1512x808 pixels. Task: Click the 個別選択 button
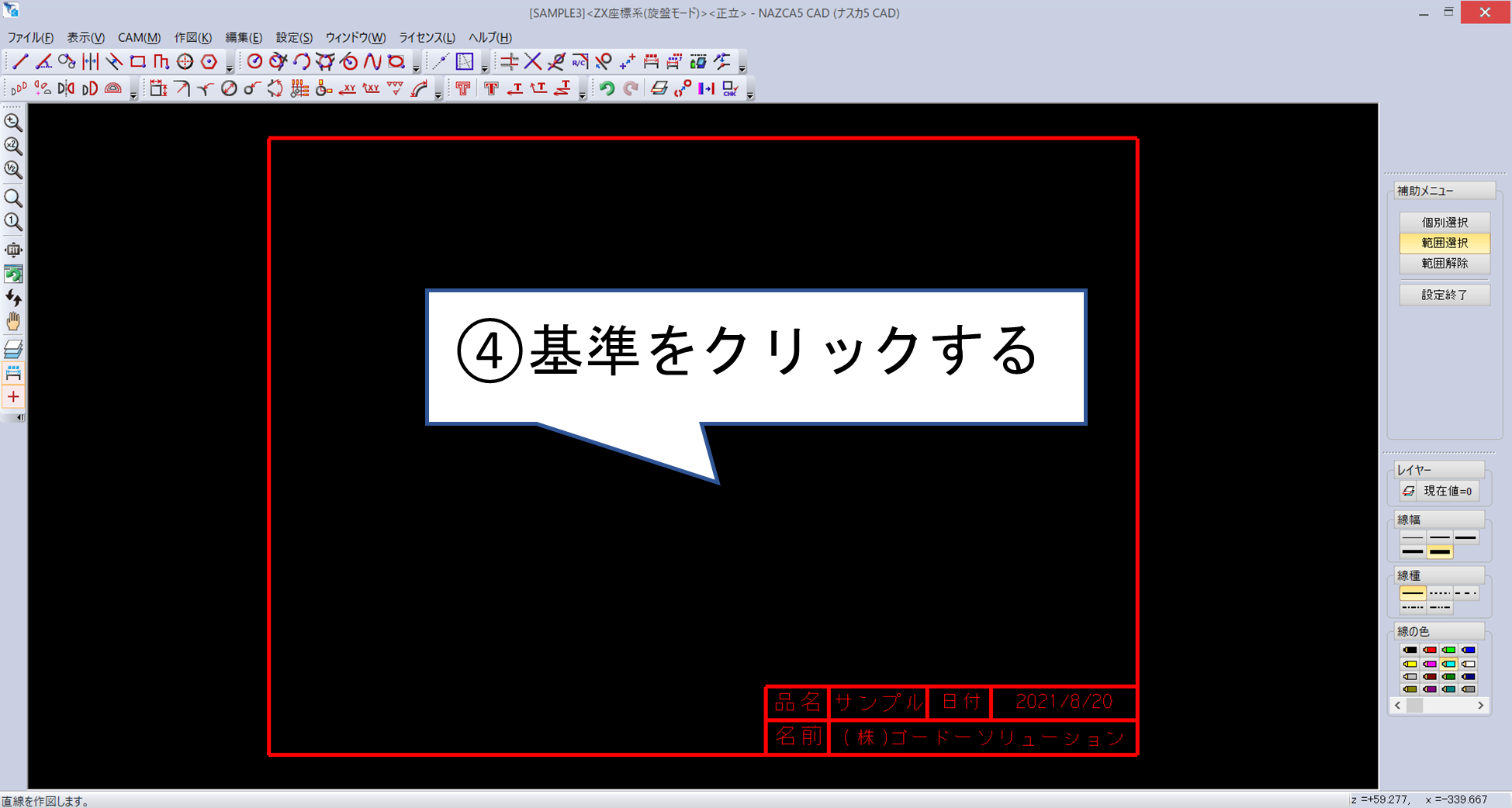point(1445,222)
